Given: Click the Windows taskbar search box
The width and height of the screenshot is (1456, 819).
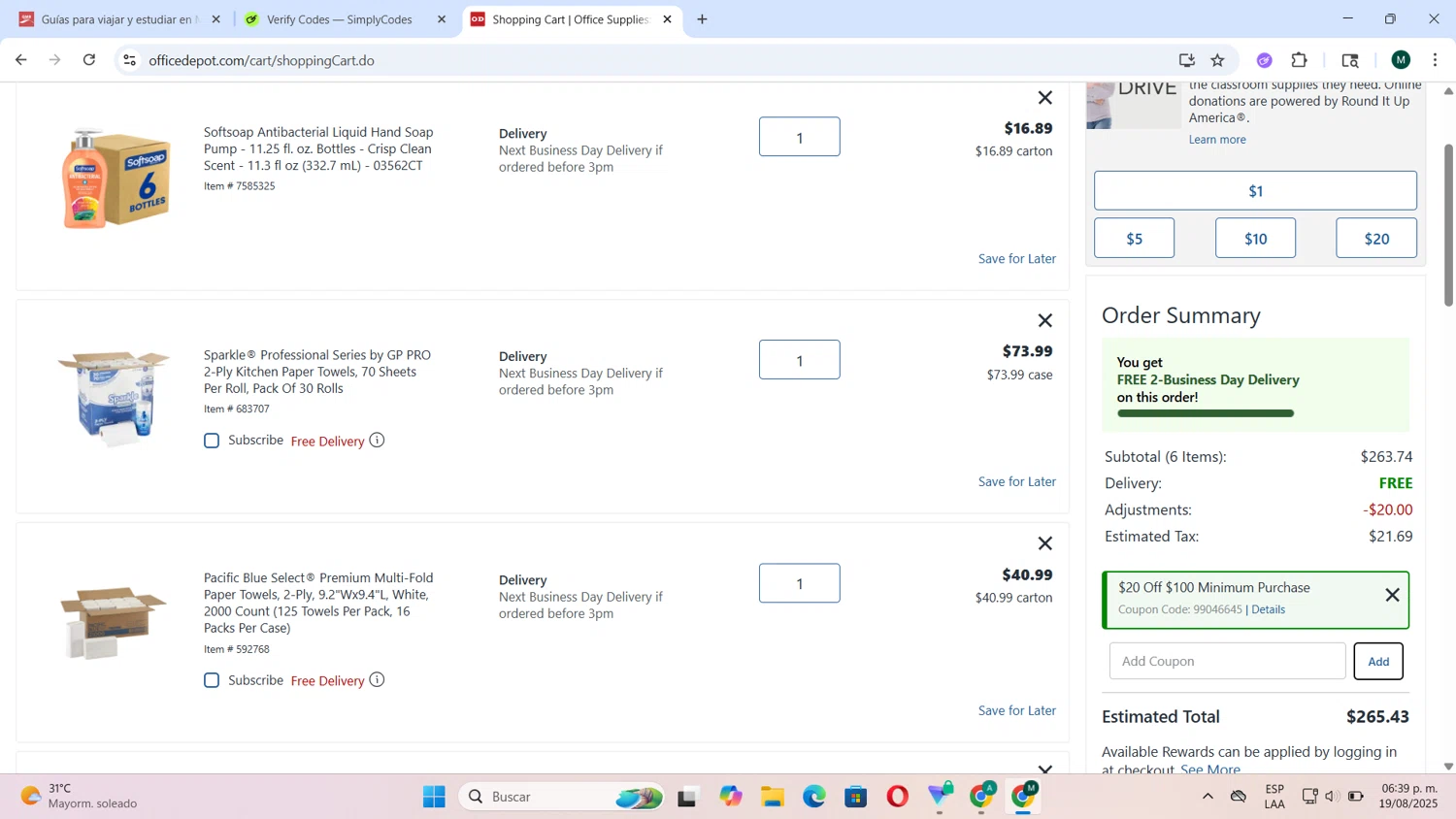Looking at the screenshot, I should [x=562, y=797].
